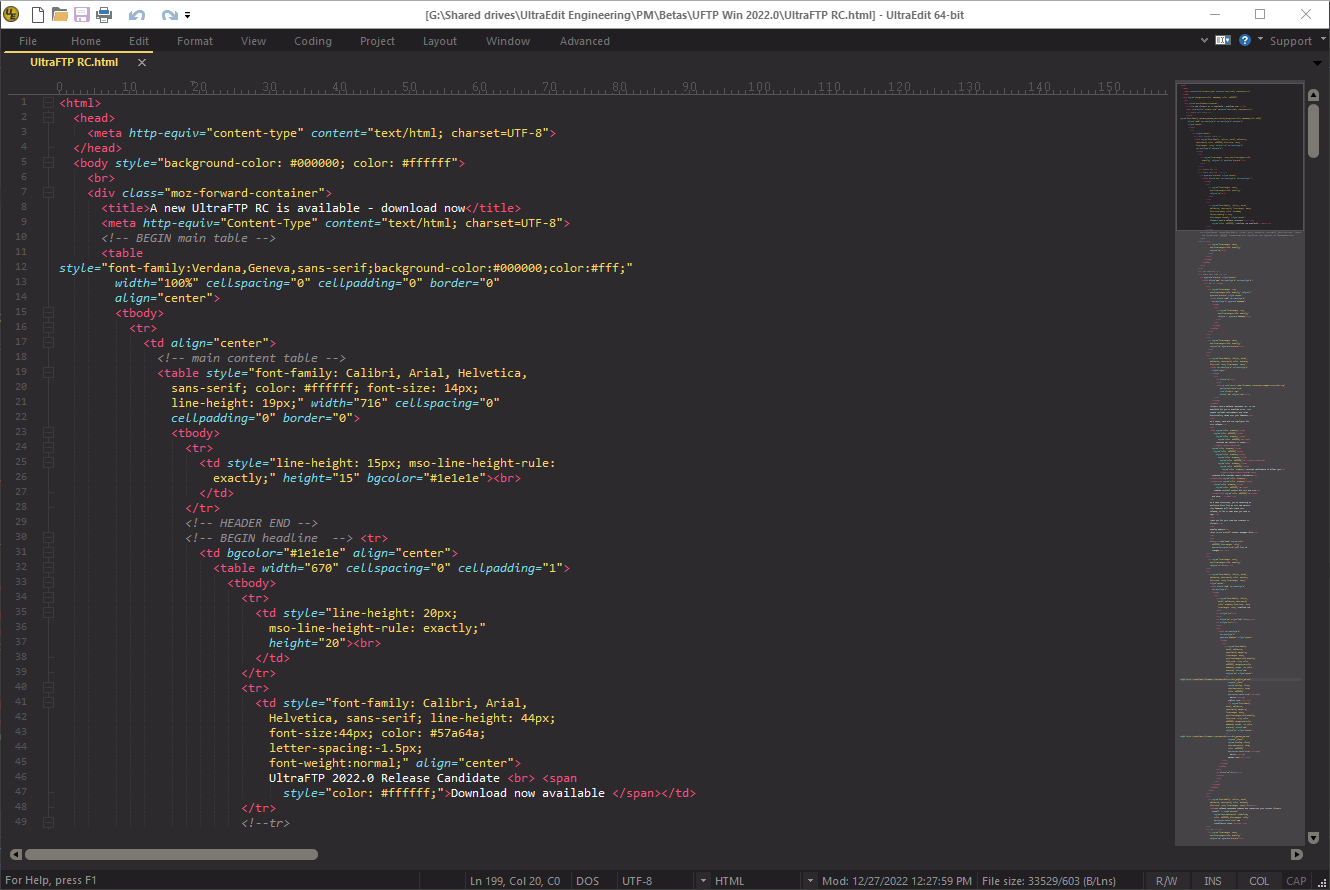Switch to the Edit ribbon tab
1330x890 pixels.
point(139,41)
